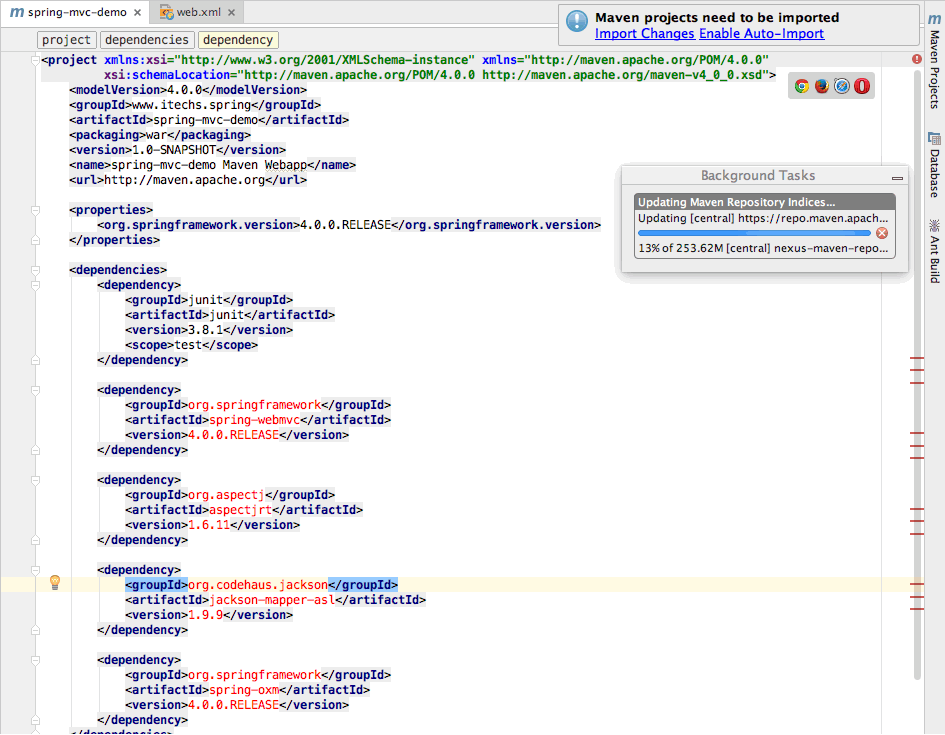Close the web.xml editor tab
This screenshot has height=735, width=945.
tap(231, 12)
